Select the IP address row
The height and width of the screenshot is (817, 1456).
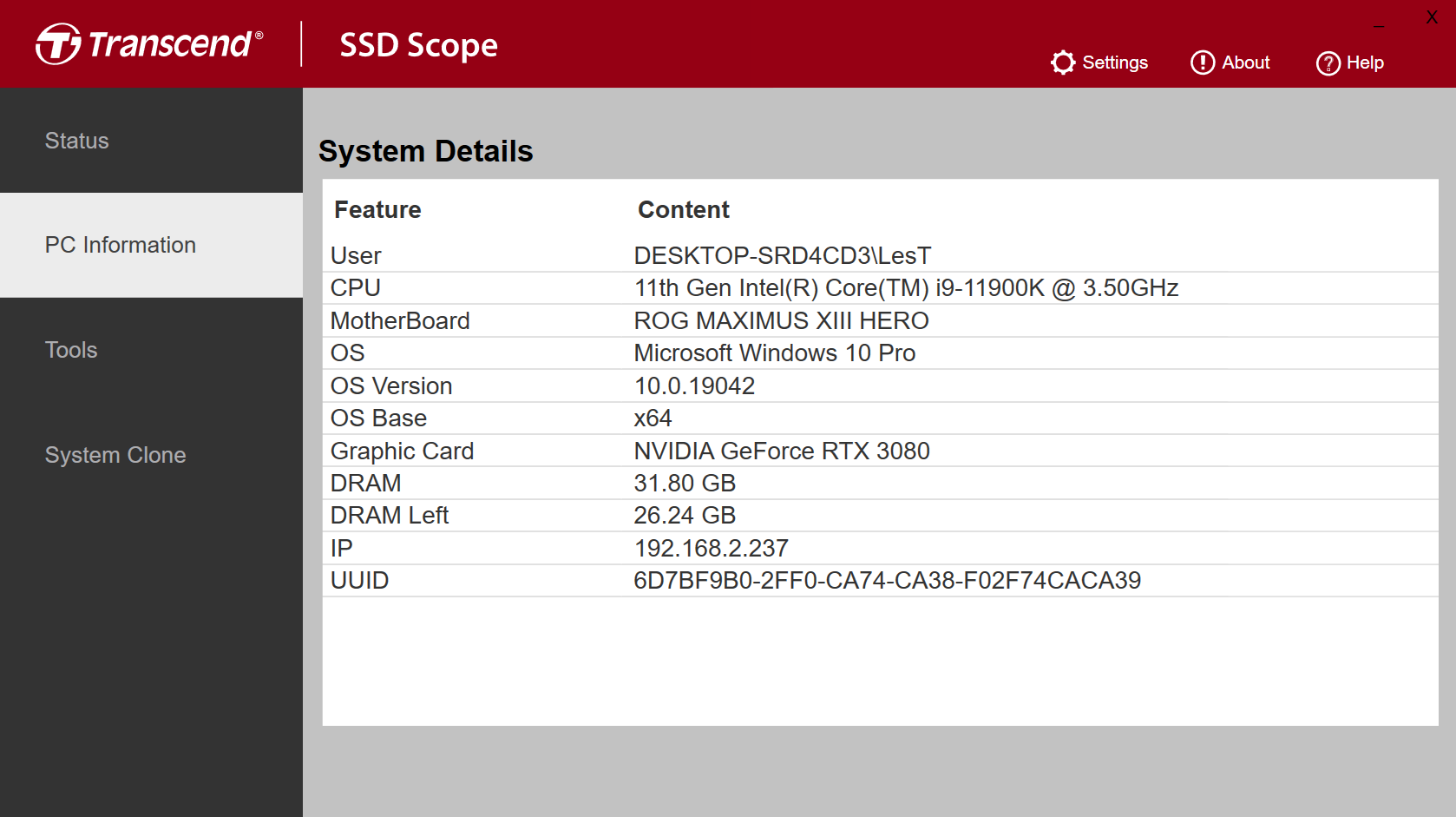click(880, 549)
